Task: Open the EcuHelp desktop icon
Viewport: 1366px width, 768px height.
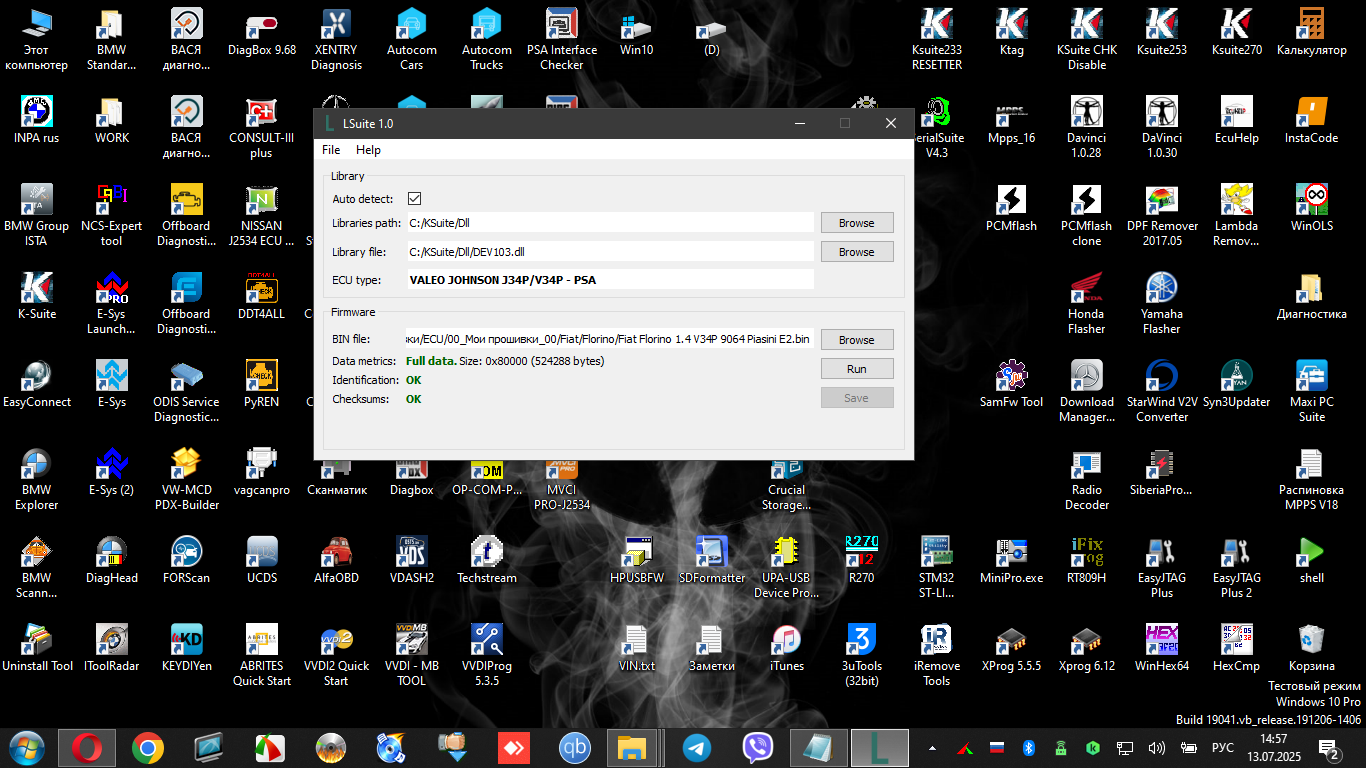Action: point(1237,122)
